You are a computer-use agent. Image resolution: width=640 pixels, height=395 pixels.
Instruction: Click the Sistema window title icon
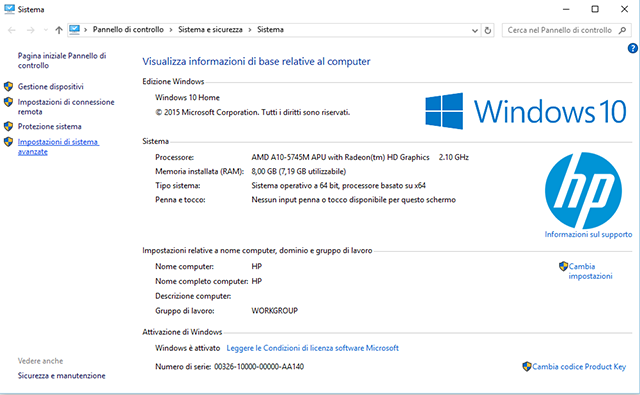[x=9, y=9]
